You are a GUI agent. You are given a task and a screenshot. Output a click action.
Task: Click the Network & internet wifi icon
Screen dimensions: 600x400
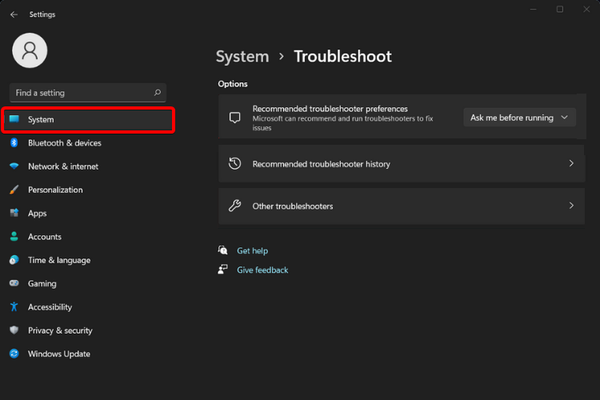(x=14, y=166)
